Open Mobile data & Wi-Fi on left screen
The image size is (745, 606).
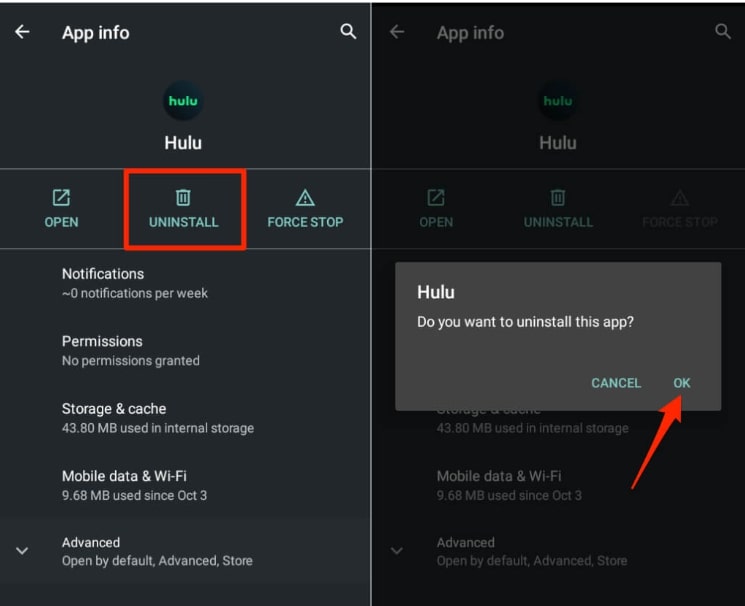185,485
